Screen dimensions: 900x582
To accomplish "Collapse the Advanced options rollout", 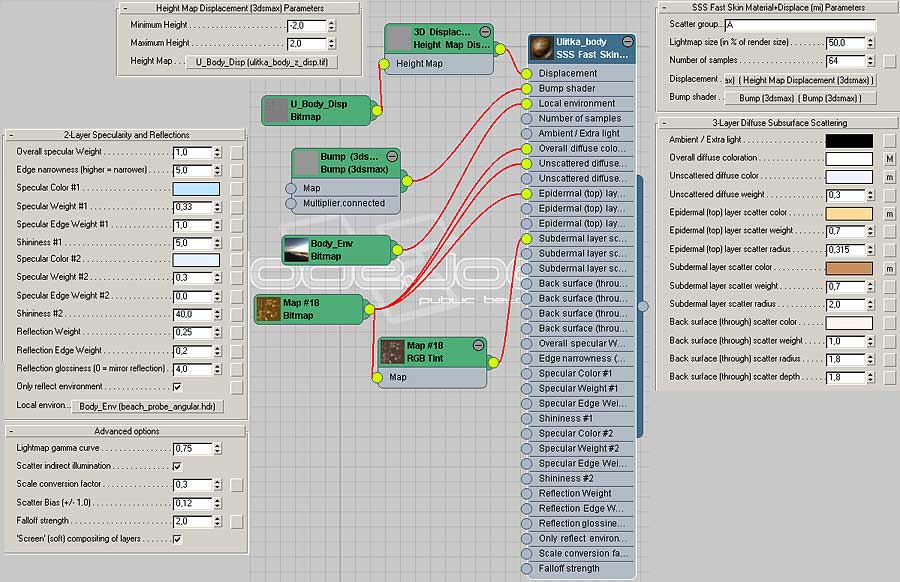I will click(13, 431).
